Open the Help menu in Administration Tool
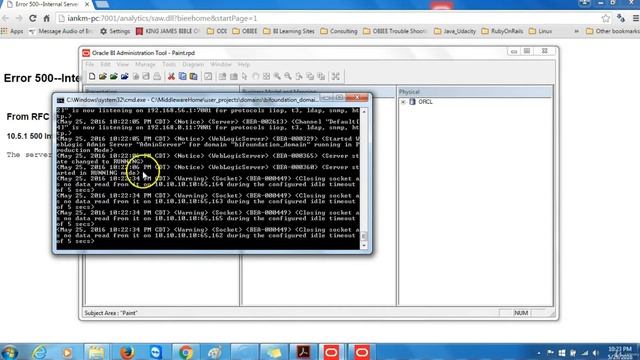This screenshot has width=640, height=360. coord(244,64)
